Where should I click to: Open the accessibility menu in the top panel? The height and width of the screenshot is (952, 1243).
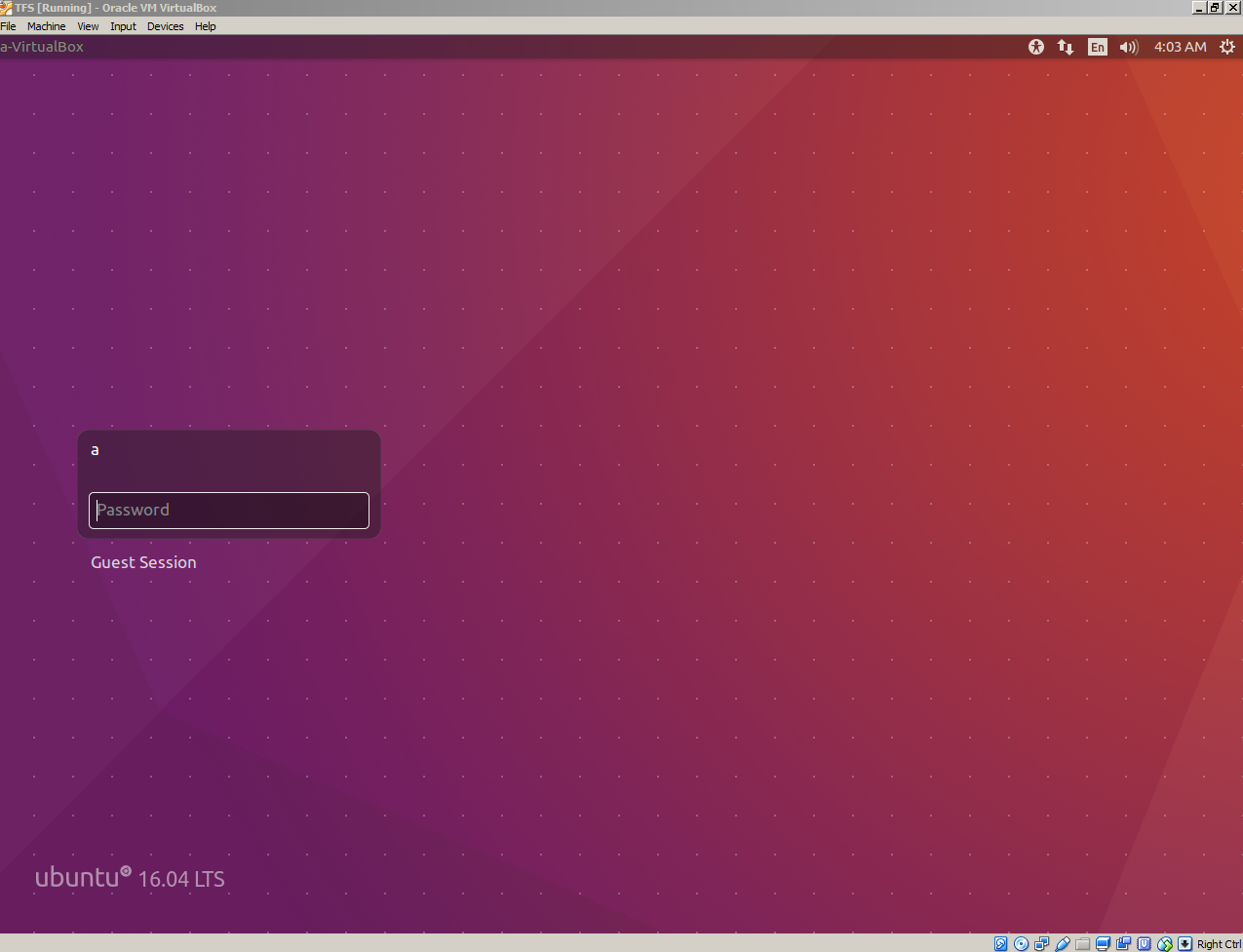(1036, 47)
